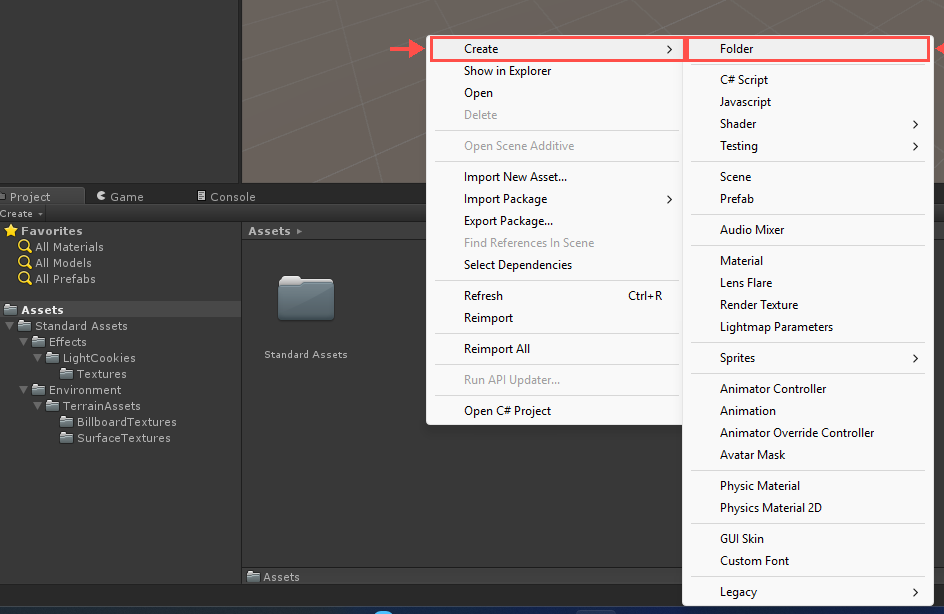Click the All Prefabs search icon
Viewport: 944px width, 614px height.
25,278
